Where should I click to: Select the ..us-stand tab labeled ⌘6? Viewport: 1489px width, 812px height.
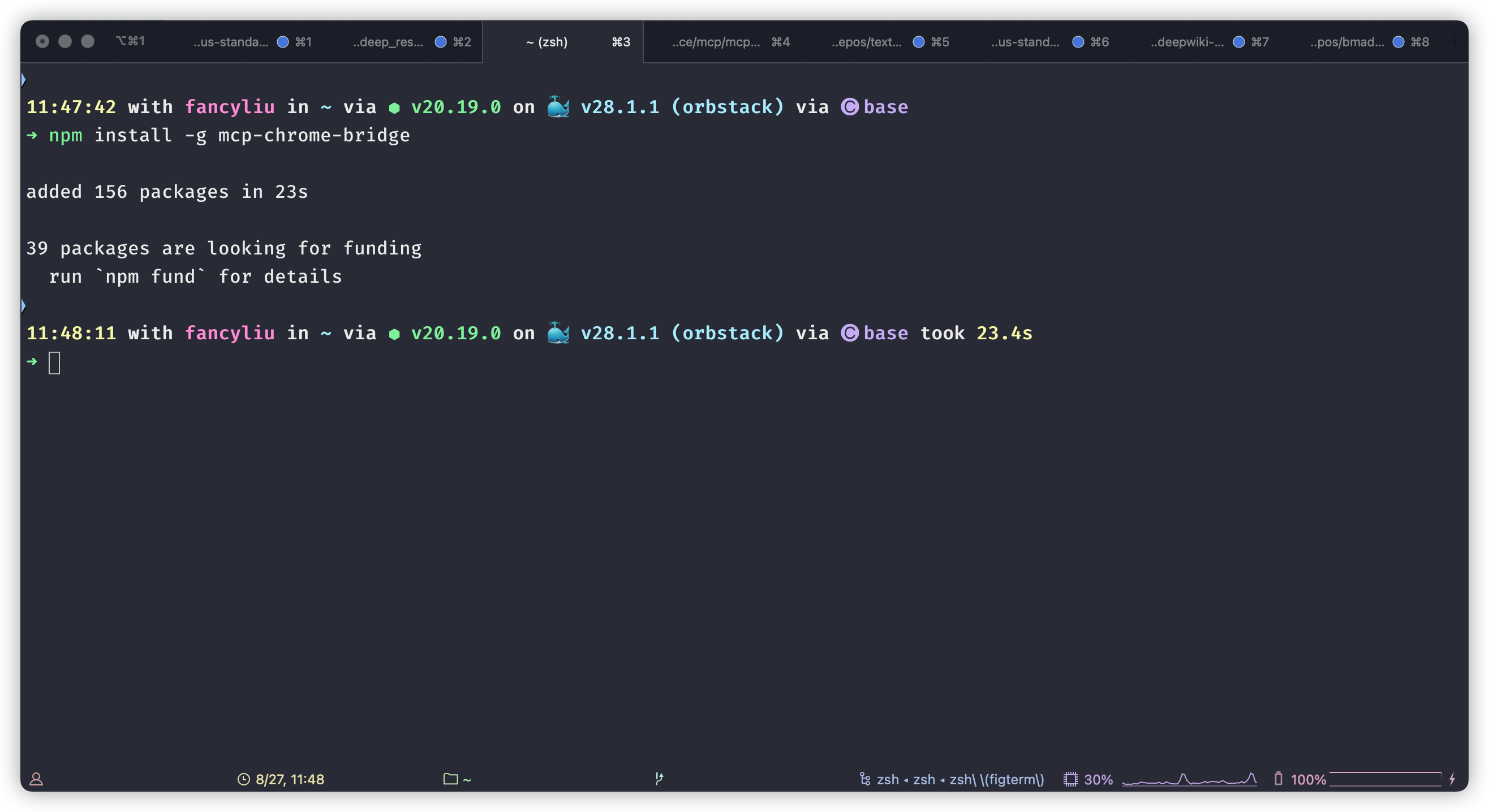(1025, 42)
